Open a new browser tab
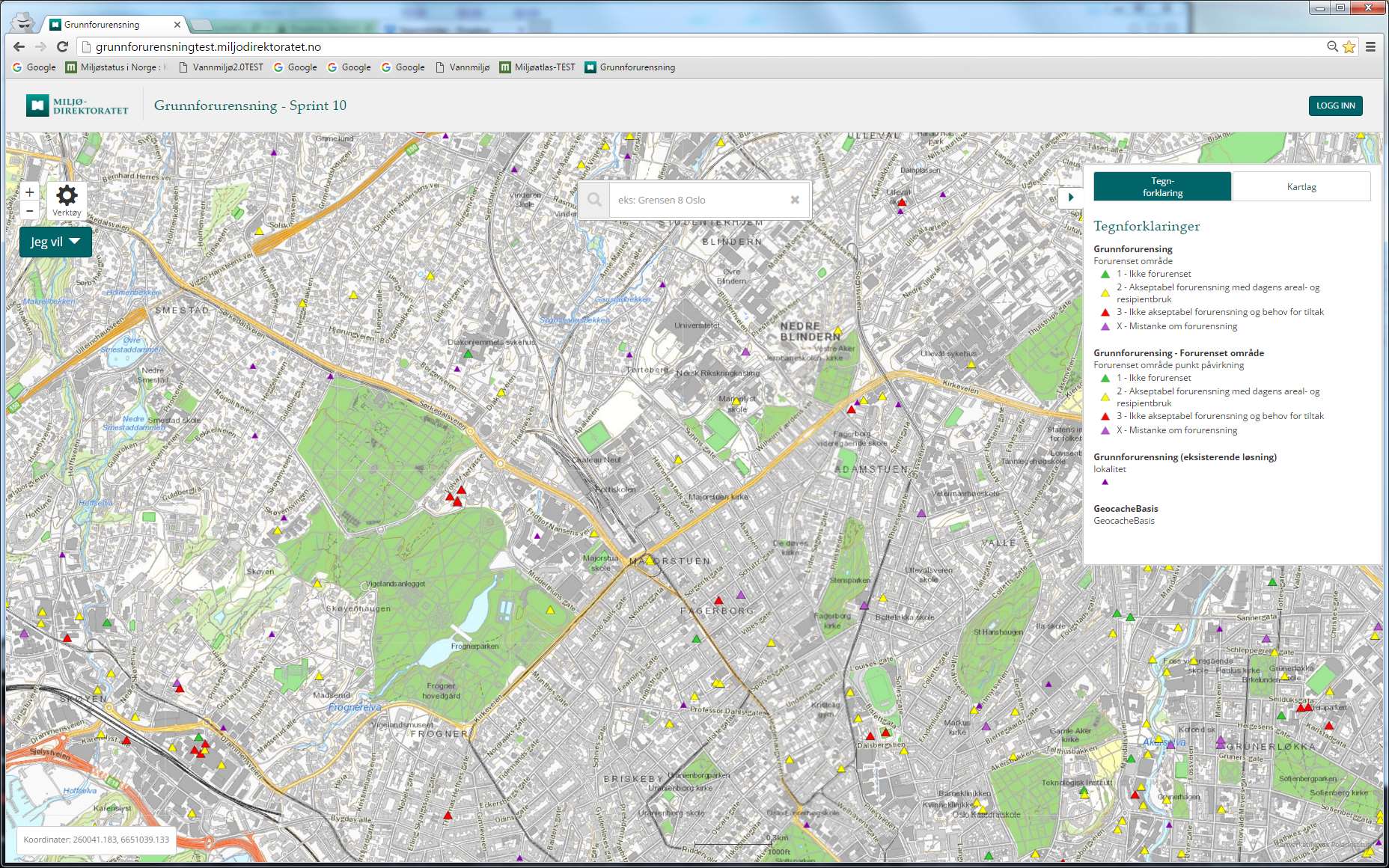 201,25
